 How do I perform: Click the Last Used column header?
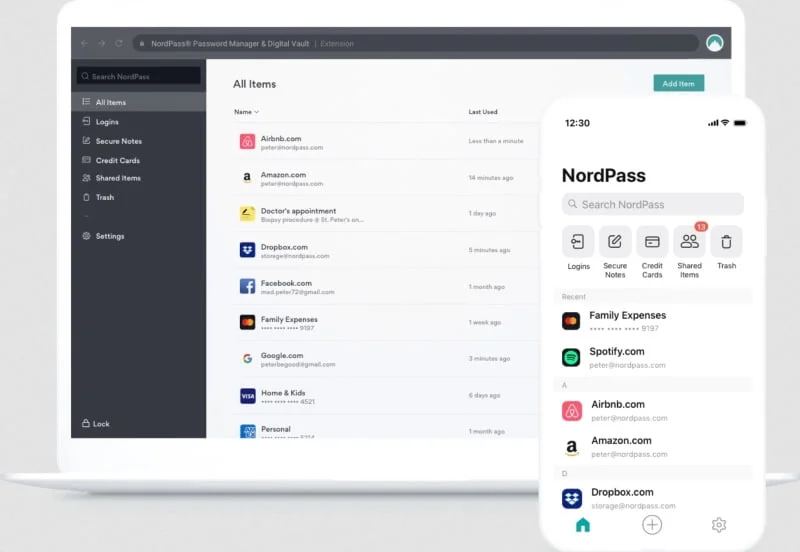tap(483, 112)
